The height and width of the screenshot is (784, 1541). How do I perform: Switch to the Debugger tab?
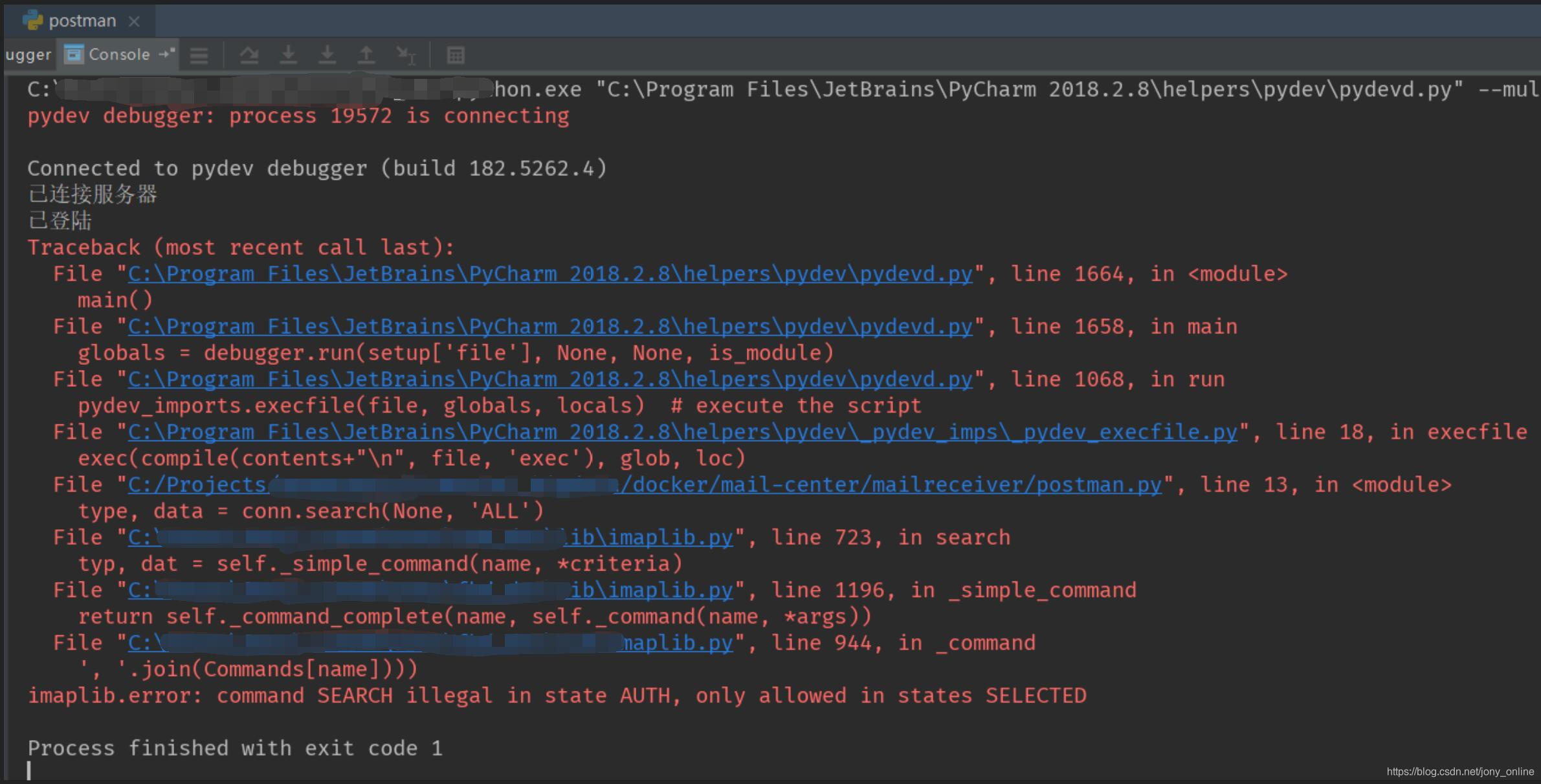[28, 55]
